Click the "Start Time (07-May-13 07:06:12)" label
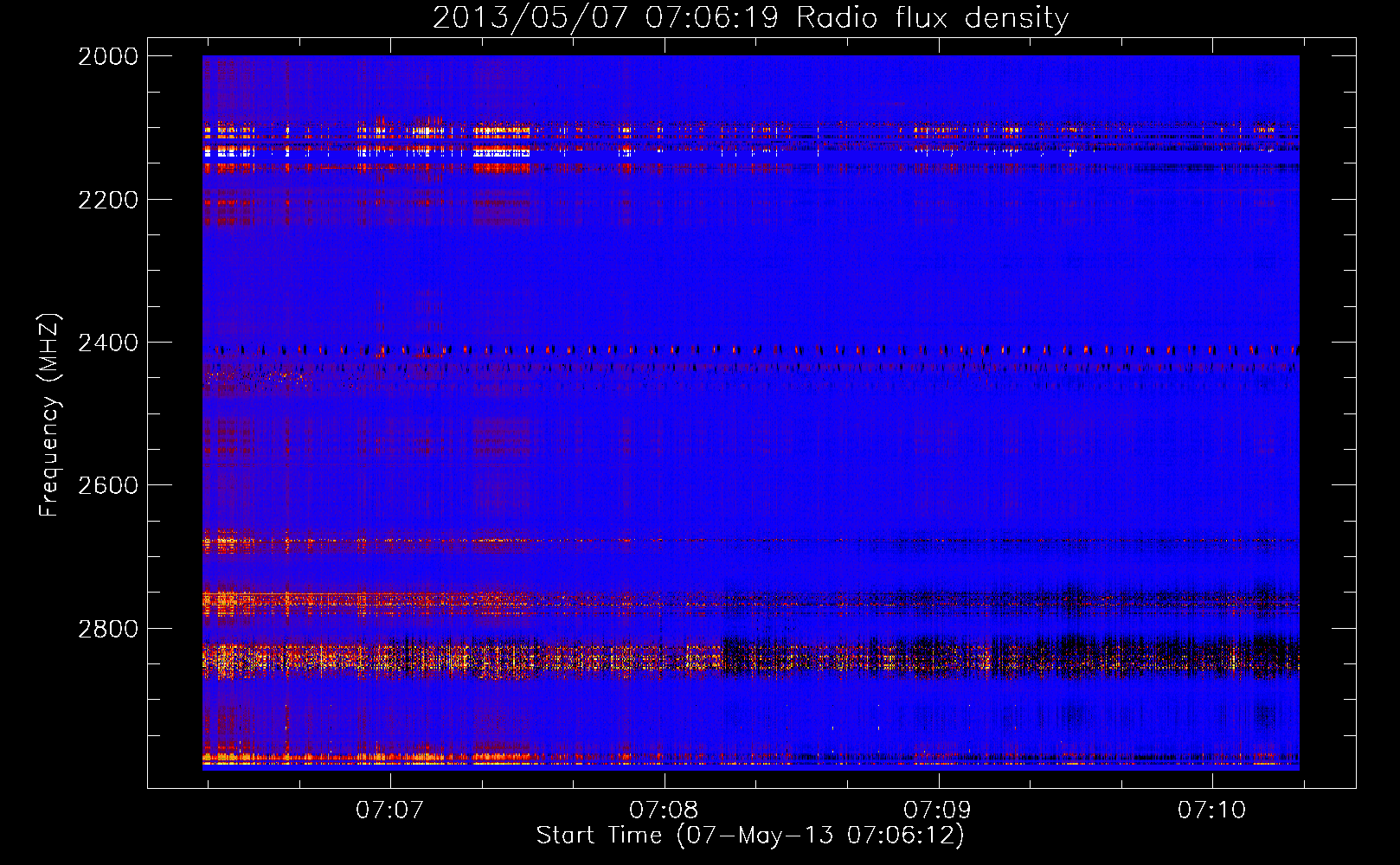This screenshot has width=1400, height=865. click(x=750, y=836)
